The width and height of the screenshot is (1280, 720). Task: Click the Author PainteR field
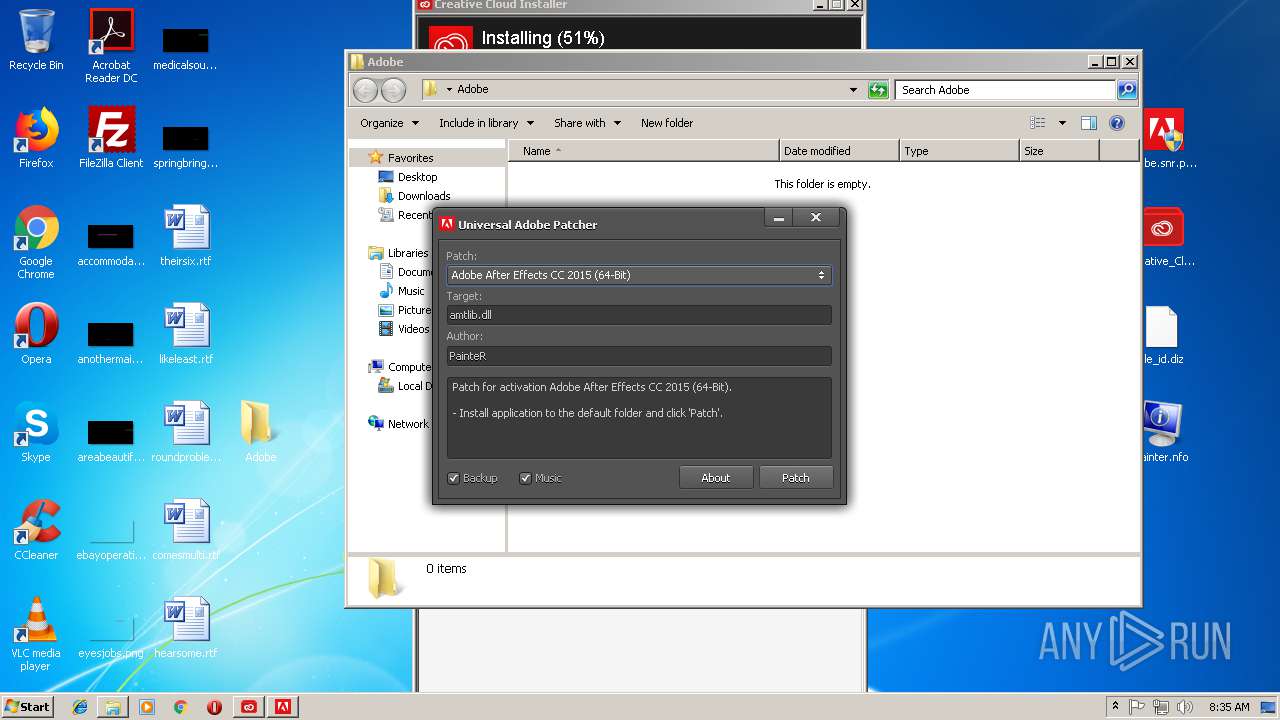click(x=638, y=356)
